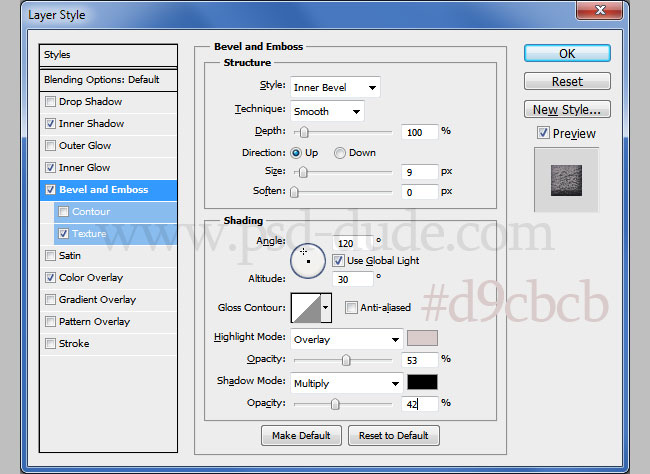
Task: Confirm with the OK button
Action: 567,53
